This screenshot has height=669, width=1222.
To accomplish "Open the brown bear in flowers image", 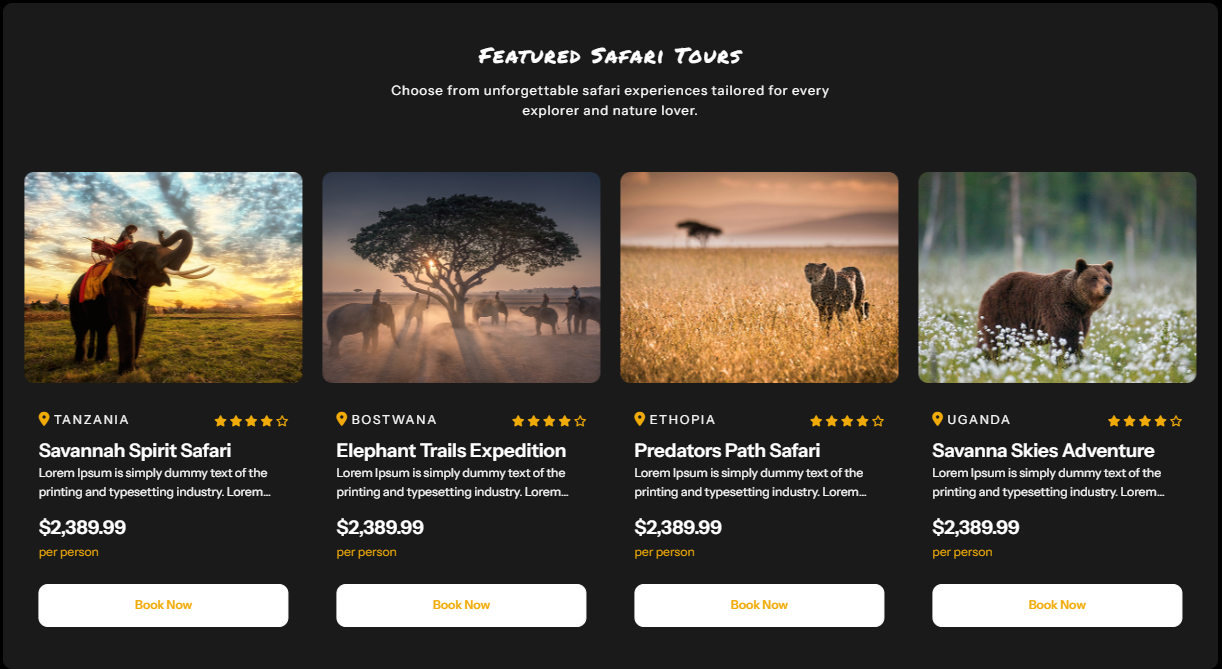I will coord(1057,277).
